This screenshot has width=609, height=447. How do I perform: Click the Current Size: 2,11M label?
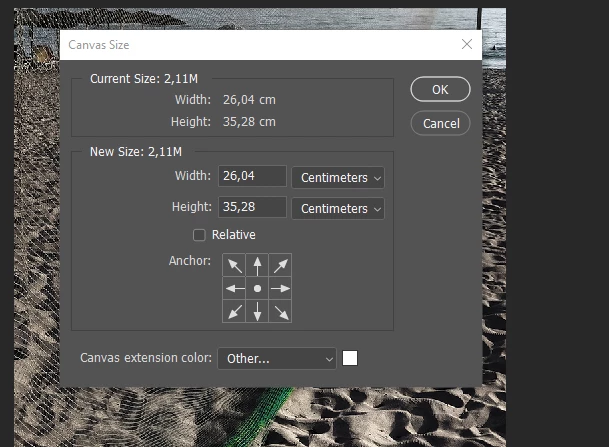(x=144, y=79)
